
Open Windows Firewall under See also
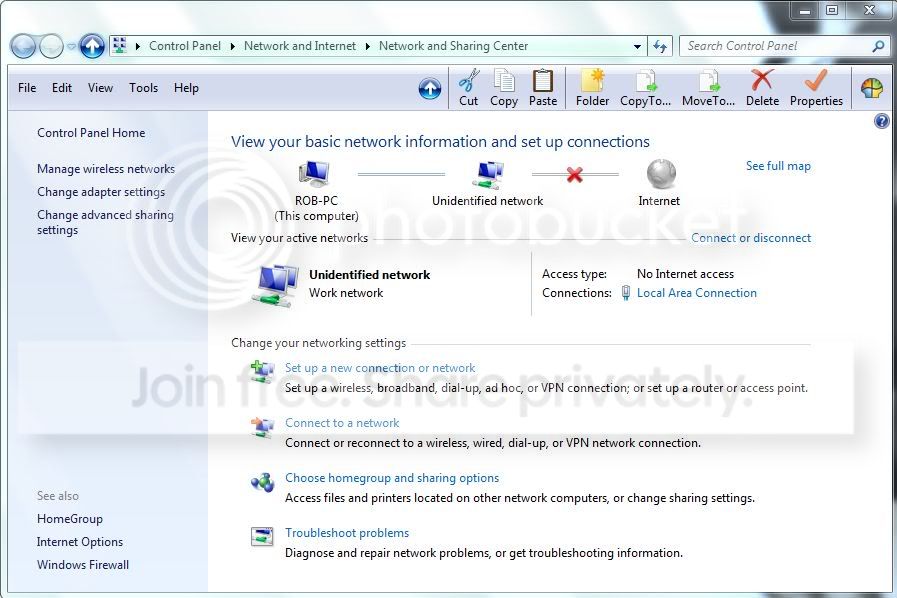[83, 565]
